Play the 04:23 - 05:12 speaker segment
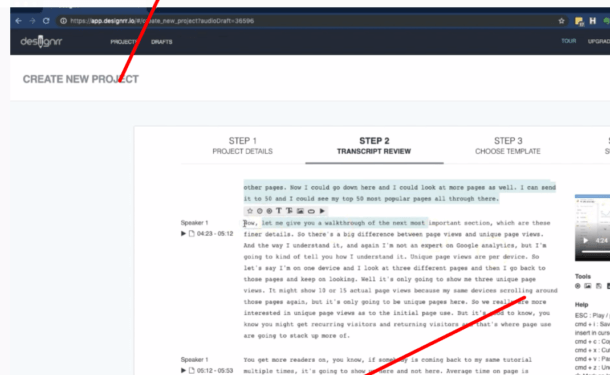 [x=183, y=233]
